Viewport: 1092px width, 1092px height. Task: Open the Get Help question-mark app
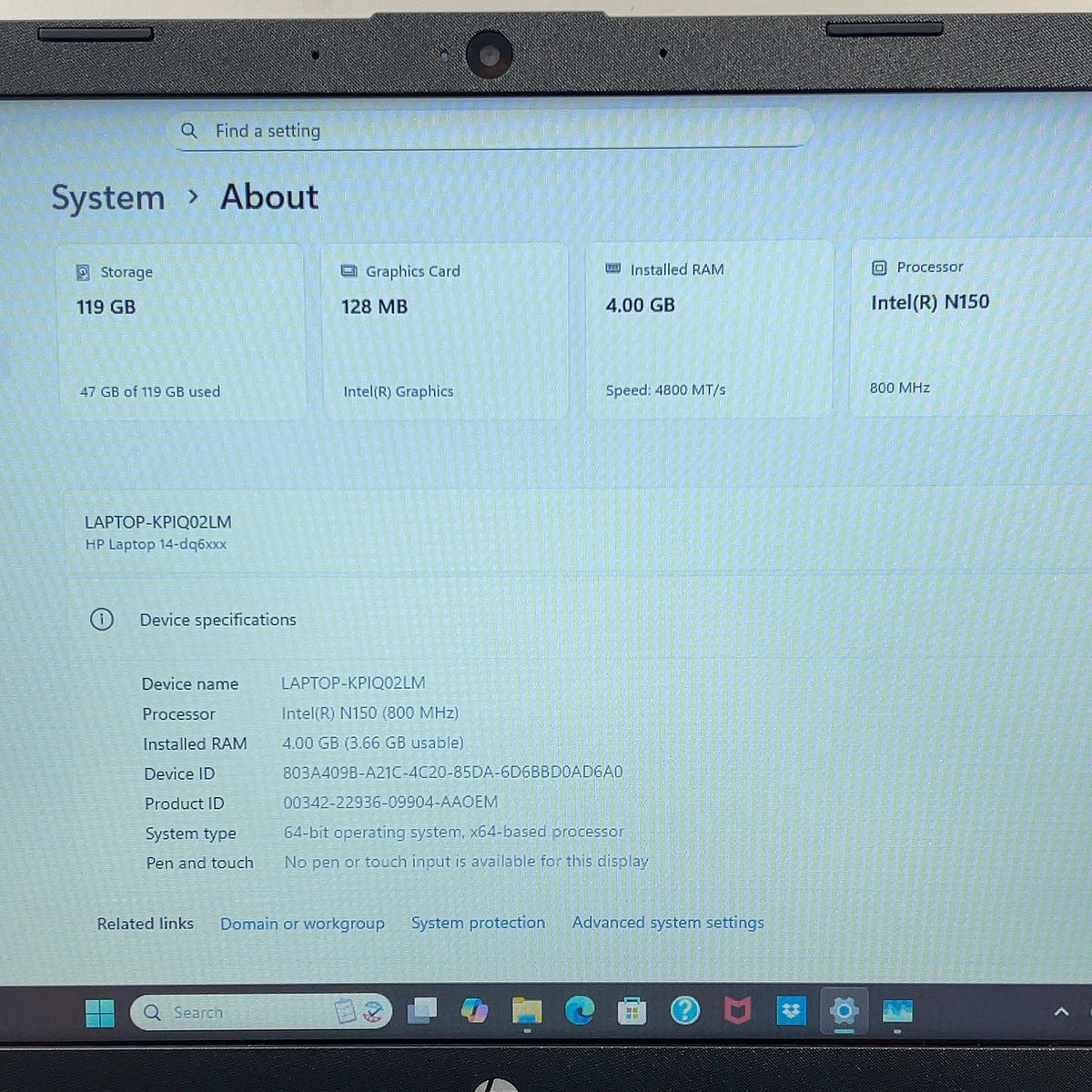pos(685,1010)
